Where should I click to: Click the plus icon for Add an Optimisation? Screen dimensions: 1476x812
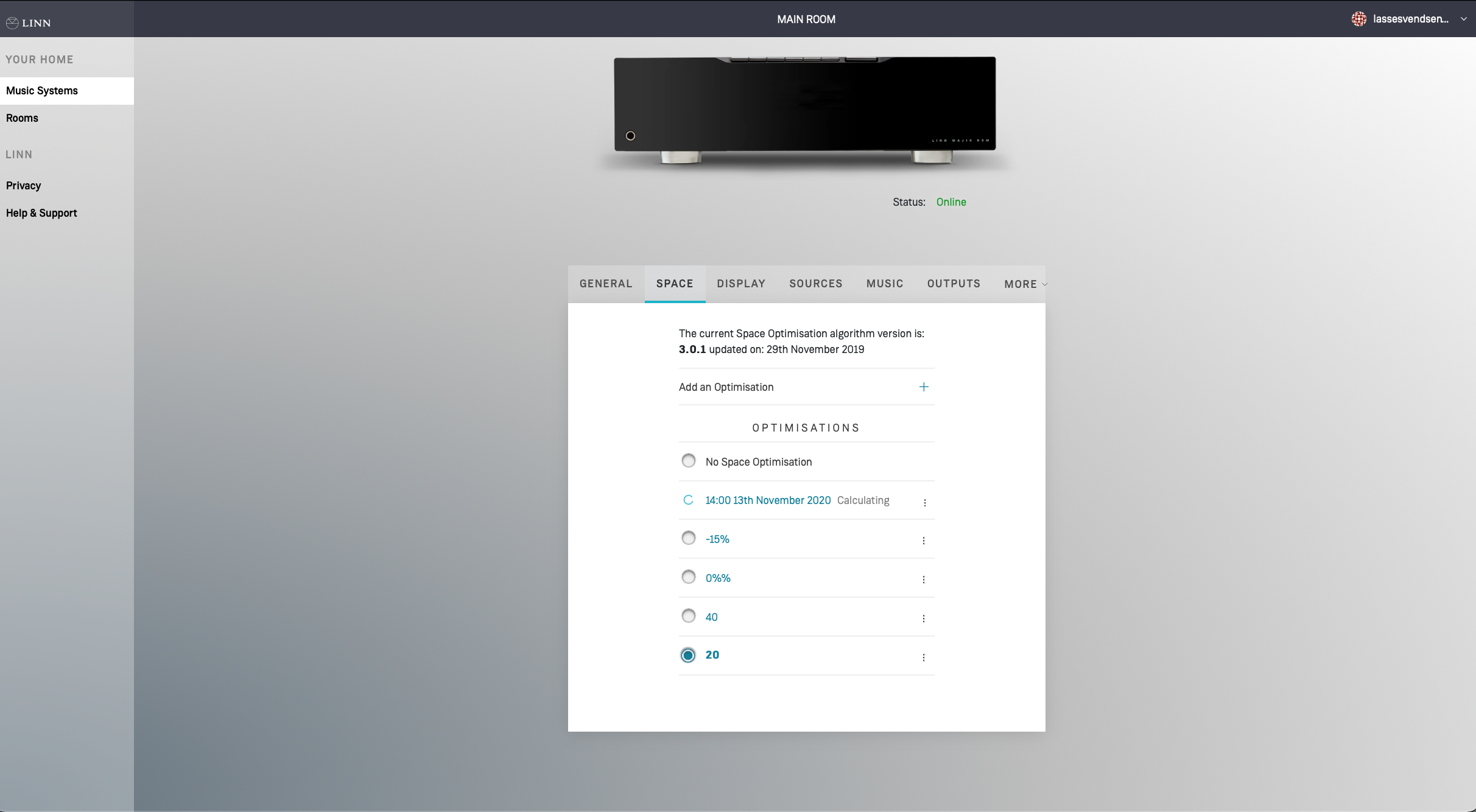[924, 387]
